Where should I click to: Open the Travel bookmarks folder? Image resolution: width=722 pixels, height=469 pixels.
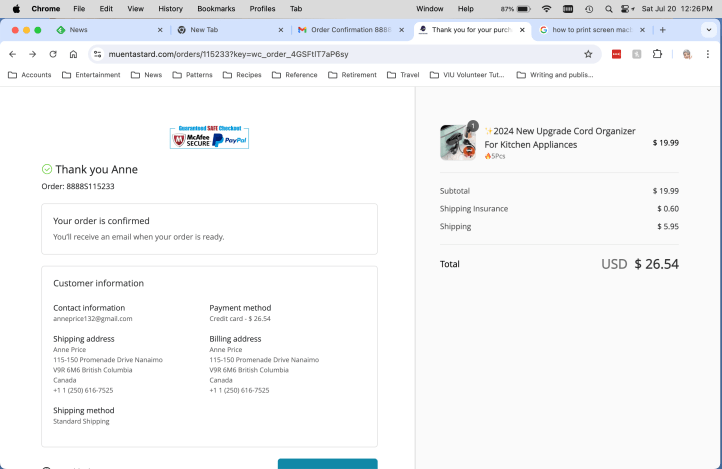pyautogui.click(x=403, y=75)
